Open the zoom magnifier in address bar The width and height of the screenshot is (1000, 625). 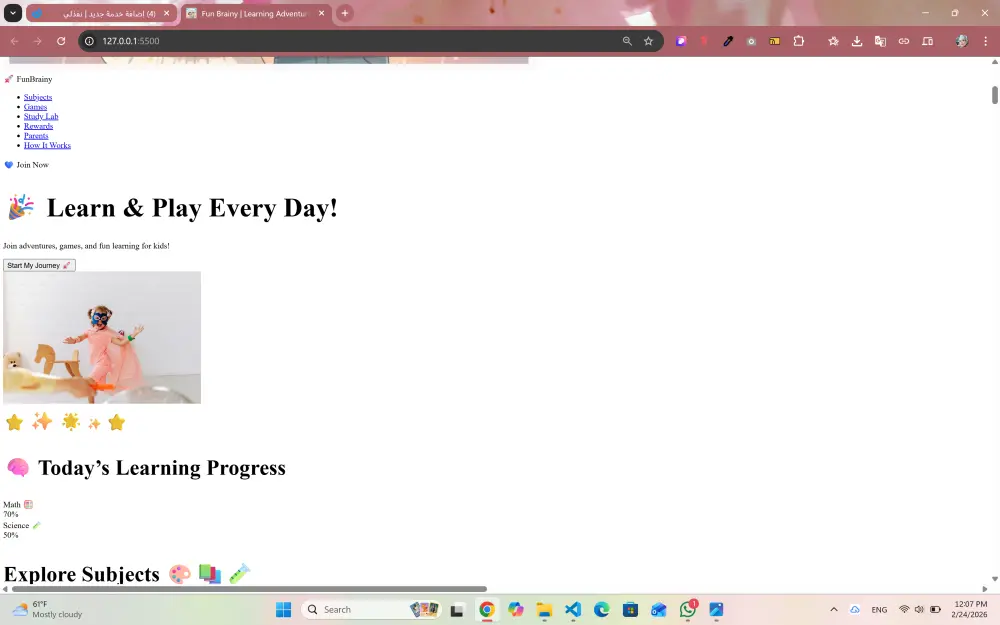(627, 41)
